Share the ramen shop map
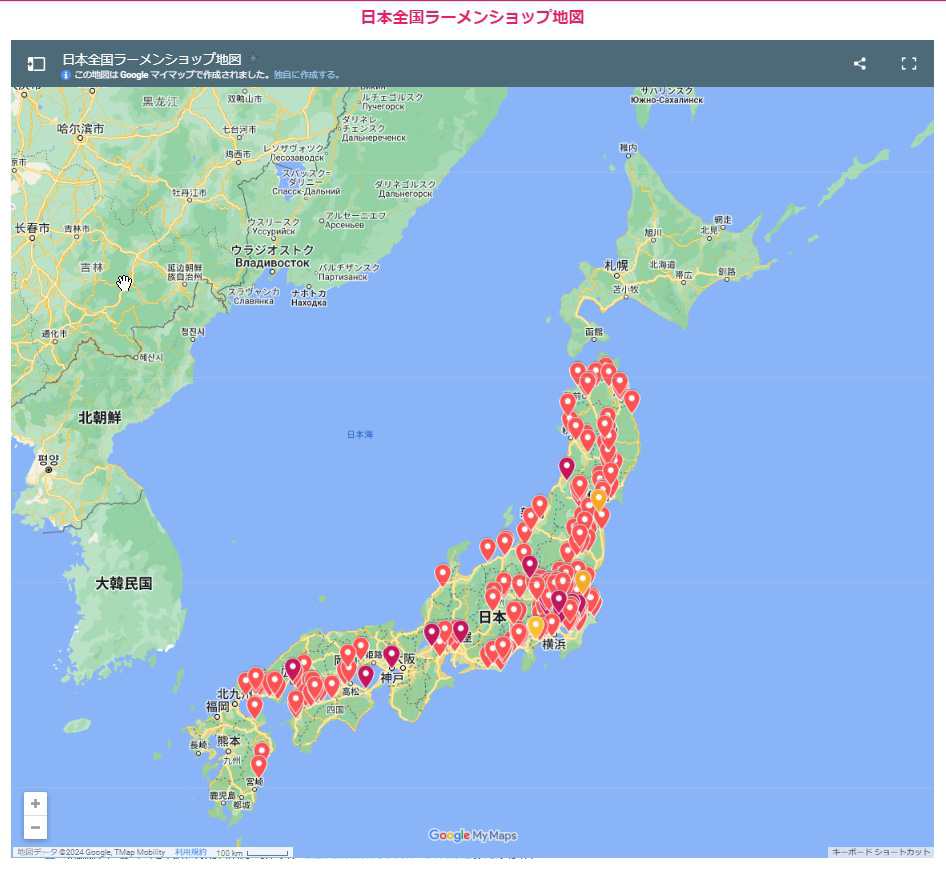The image size is (946, 872). click(x=860, y=63)
